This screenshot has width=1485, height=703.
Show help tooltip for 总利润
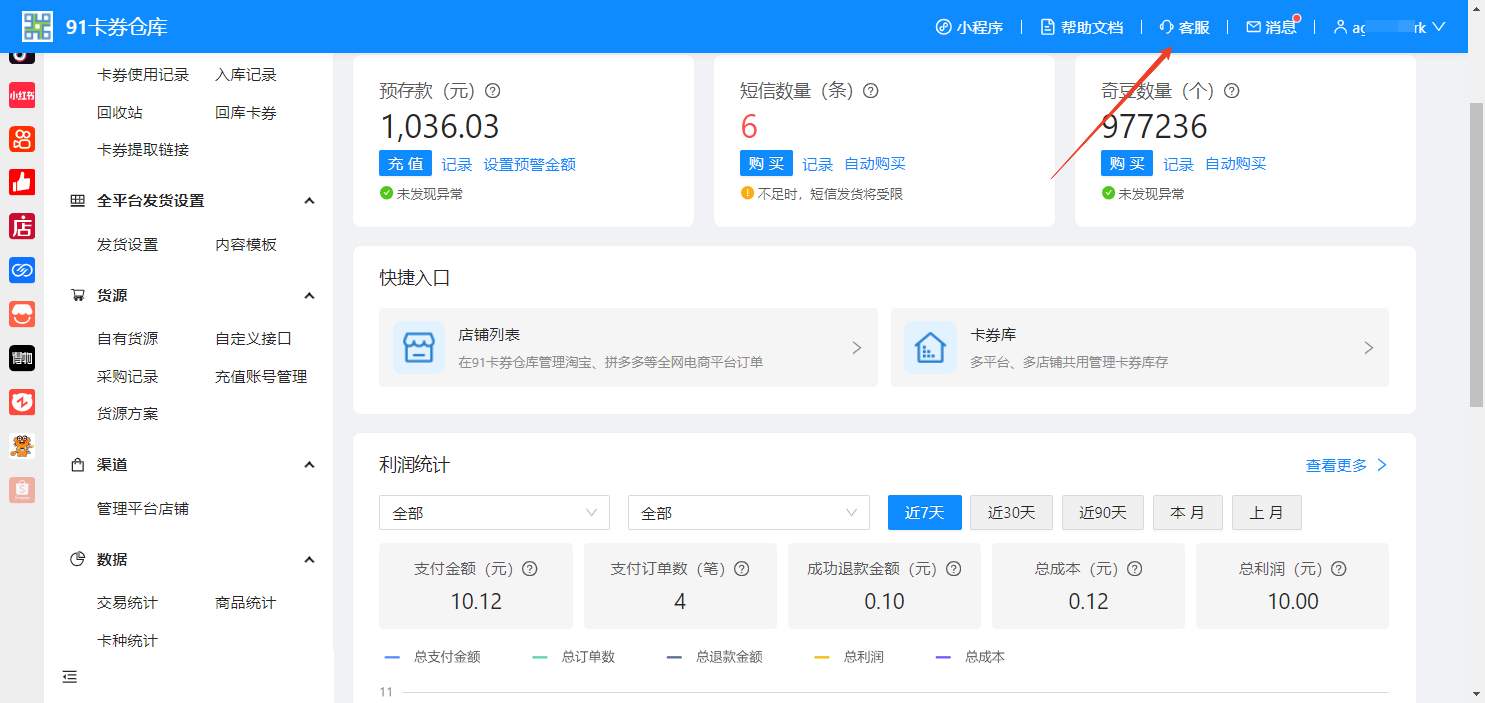click(1339, 569)
